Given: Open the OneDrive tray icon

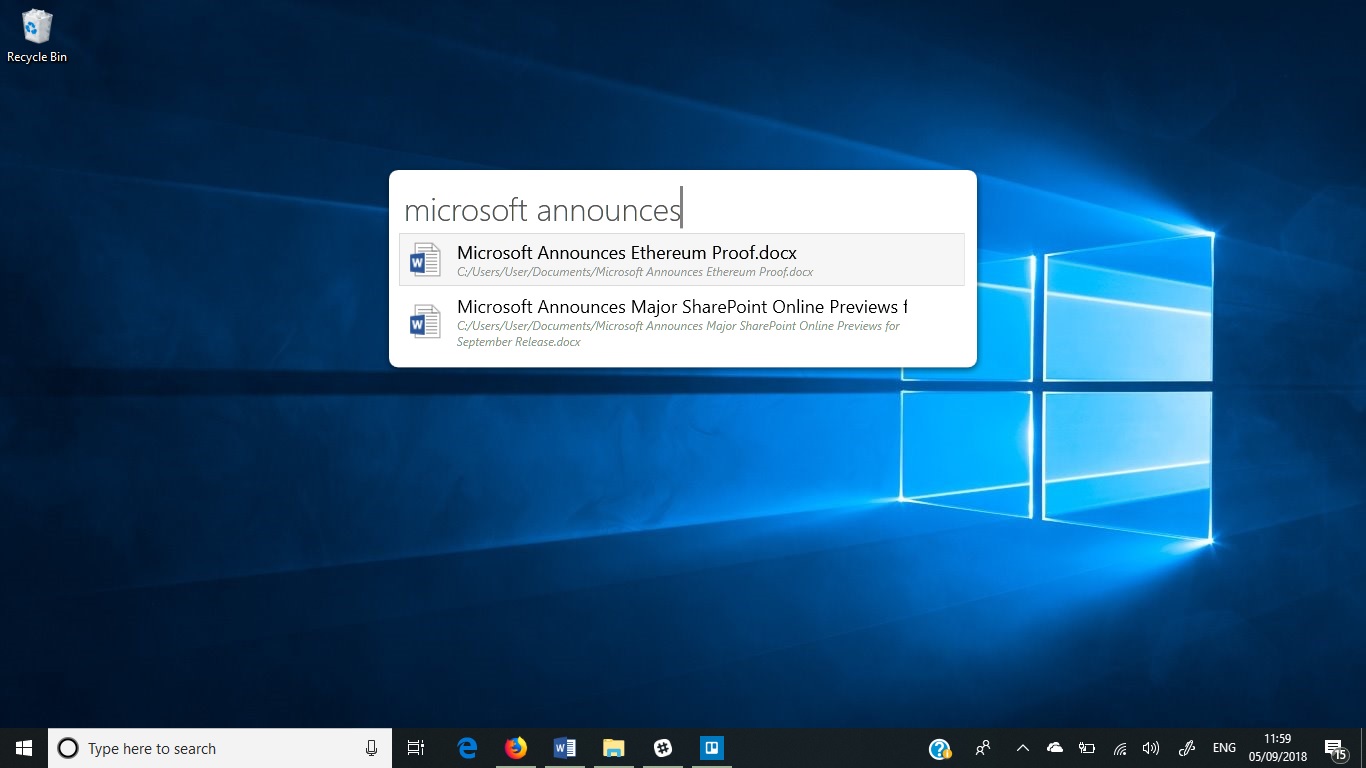Looking at the screenshot, I should click(1054, 747).
